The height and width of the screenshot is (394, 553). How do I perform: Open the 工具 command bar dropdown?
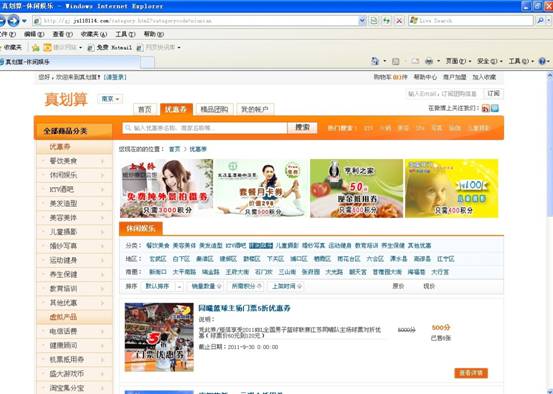[x=521, y=61]
